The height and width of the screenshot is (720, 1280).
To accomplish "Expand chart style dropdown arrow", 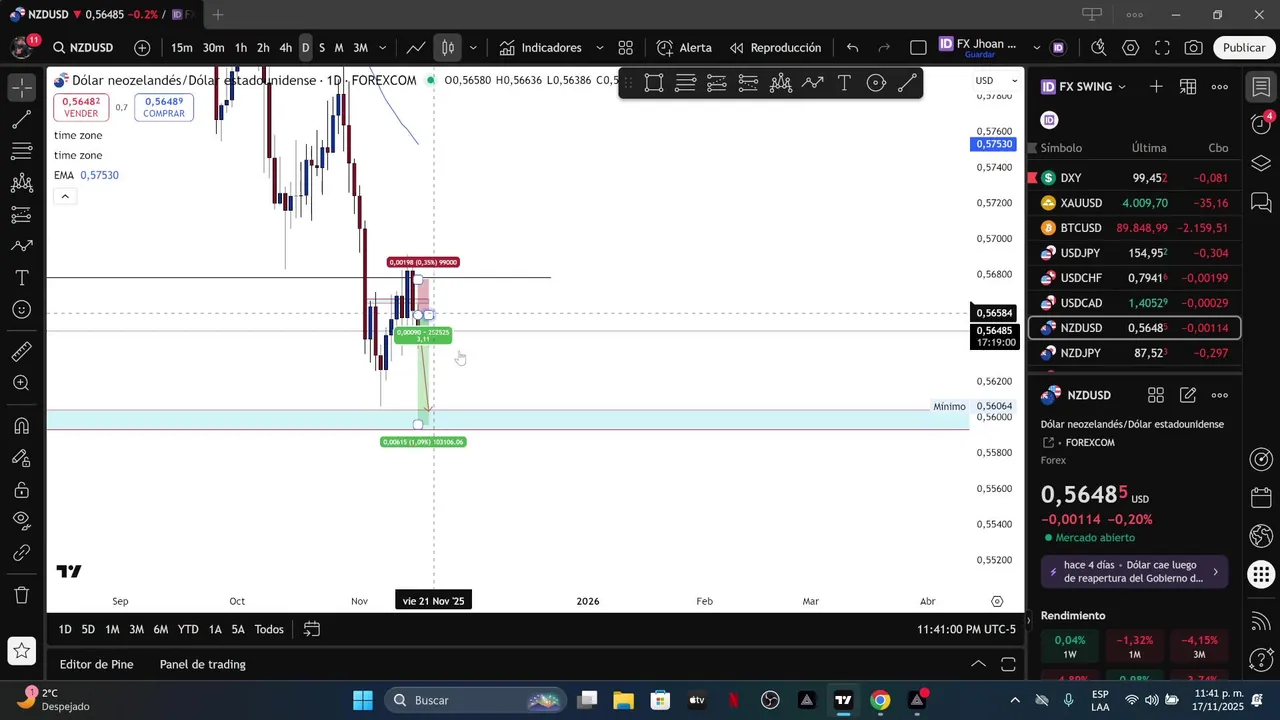I will click(x=473, y=48).
